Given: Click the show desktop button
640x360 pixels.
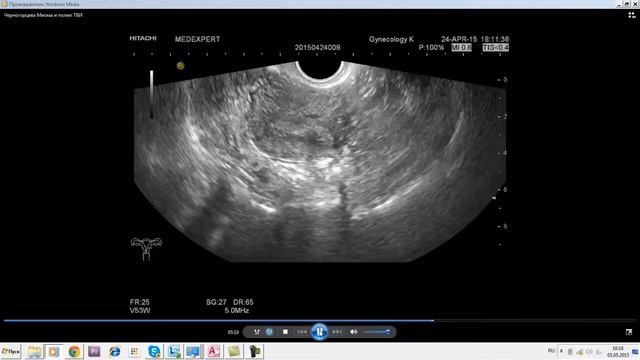Looking at the screenshot, I should point(636,351).
